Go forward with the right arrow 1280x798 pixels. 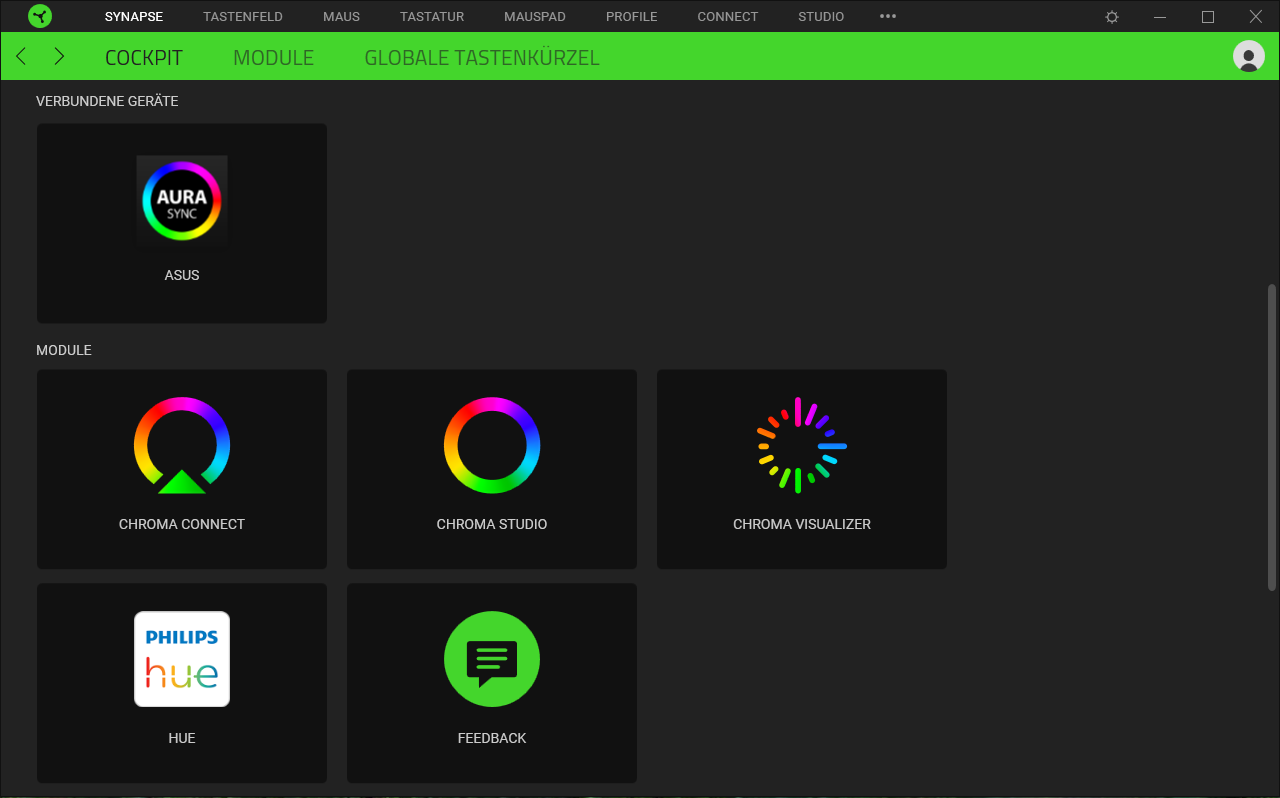(x=59, y=56)
